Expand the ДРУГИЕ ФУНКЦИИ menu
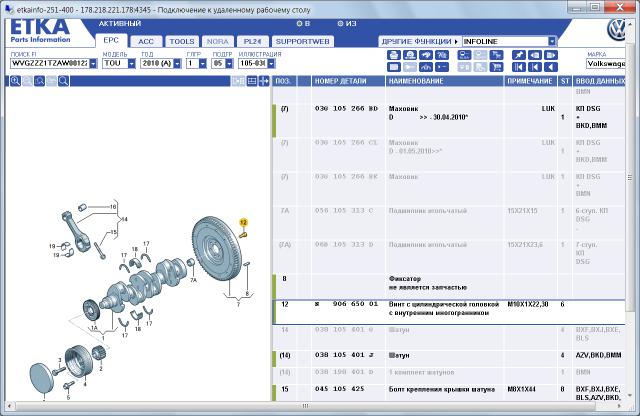This screenshot has width=640, height=416. click(420, 41)
